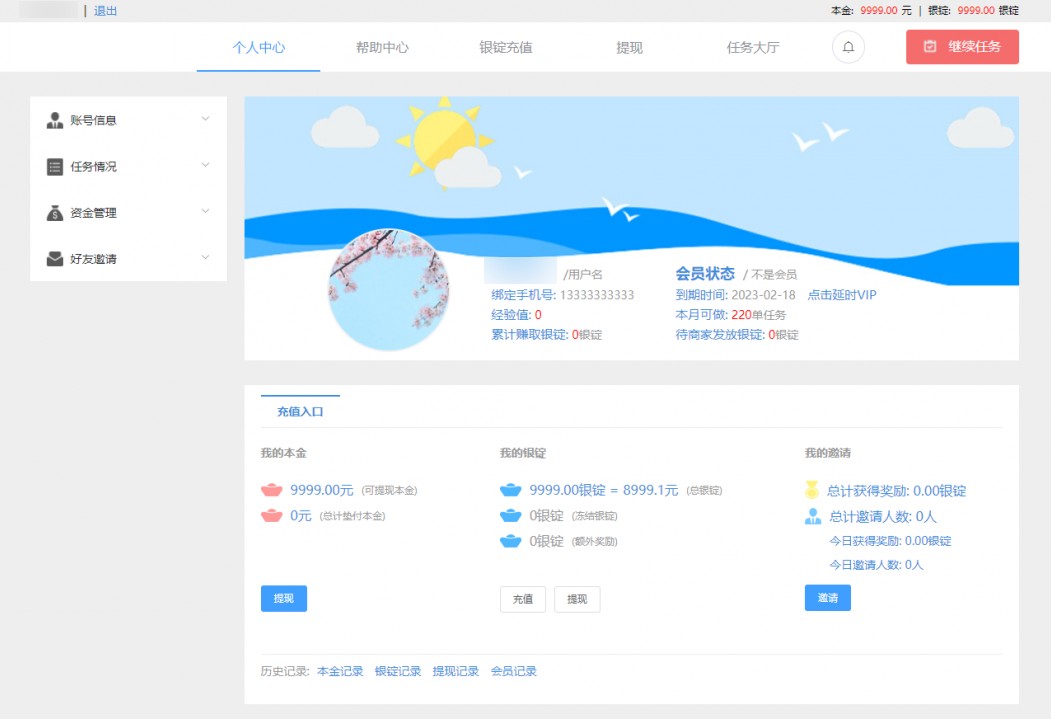Click the medal icon beside 总计获得奖励

tap(812, 490)
